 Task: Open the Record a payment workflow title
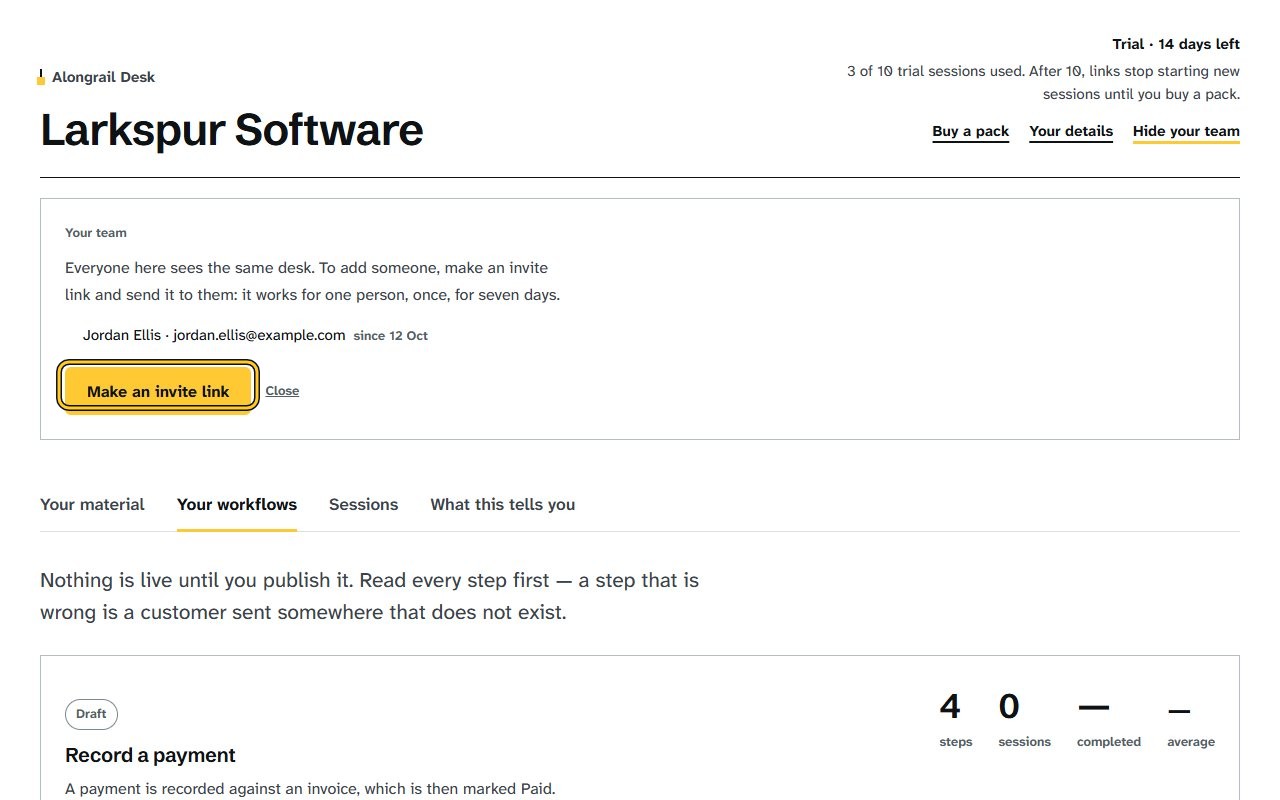coord(150,755)
